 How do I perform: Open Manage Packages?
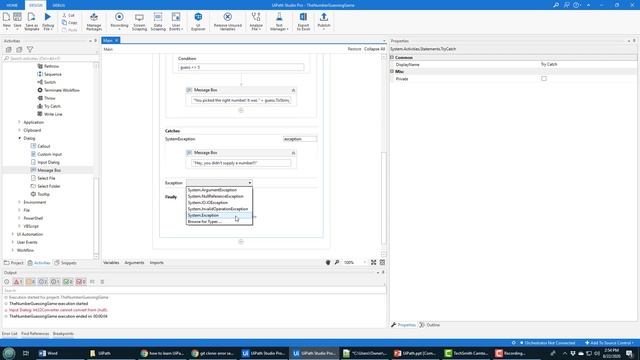94,21
